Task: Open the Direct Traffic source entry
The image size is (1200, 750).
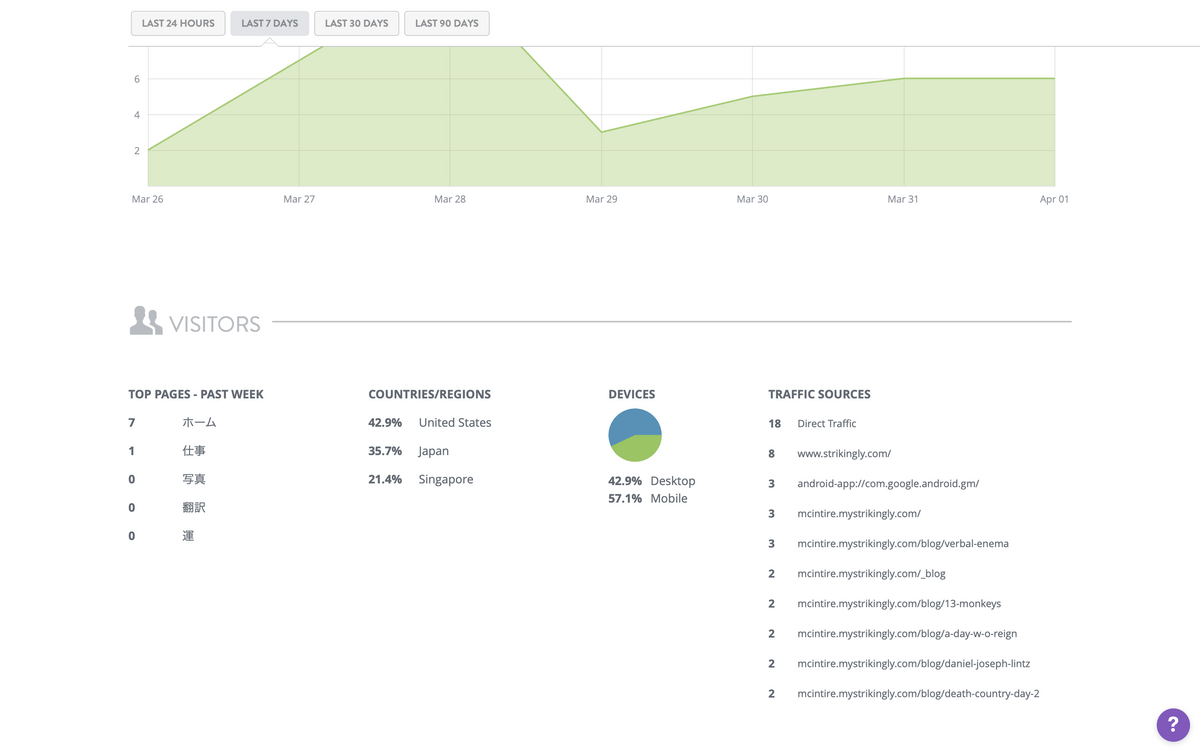Action: click(x=826, y=423)
